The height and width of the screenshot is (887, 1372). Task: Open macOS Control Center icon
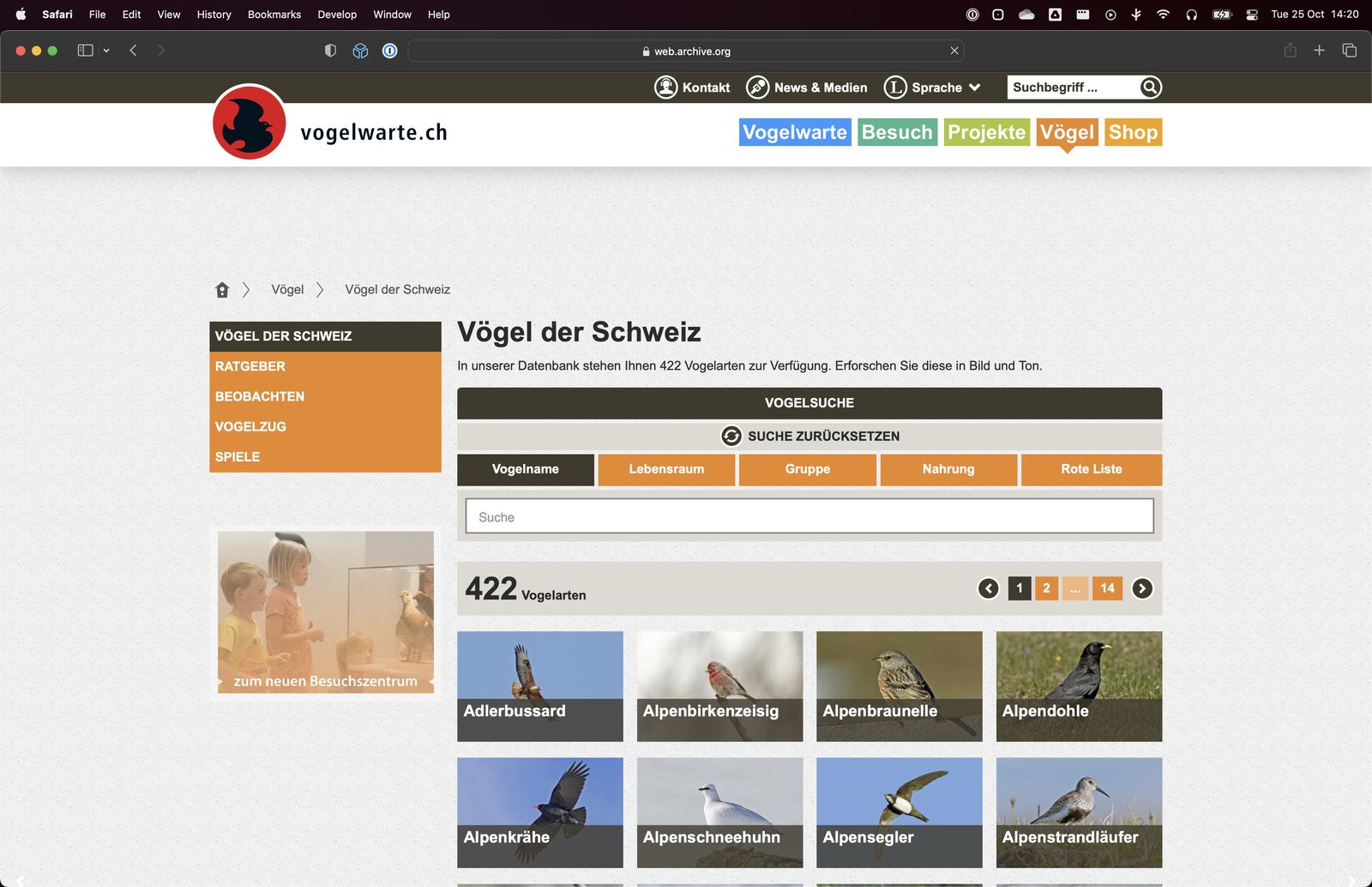pyautogui.click(x=1252, y=15)
